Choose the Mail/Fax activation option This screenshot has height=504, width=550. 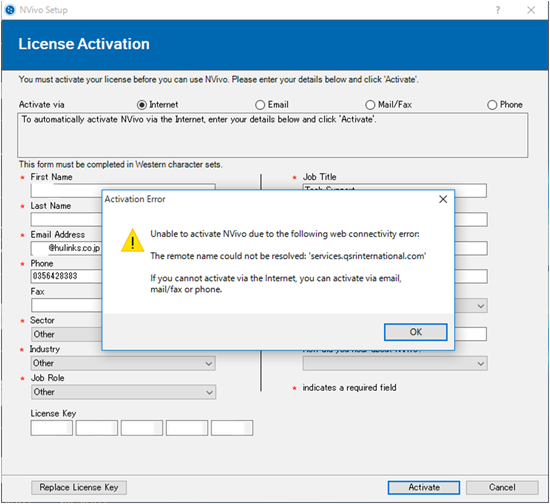(370, 105)
